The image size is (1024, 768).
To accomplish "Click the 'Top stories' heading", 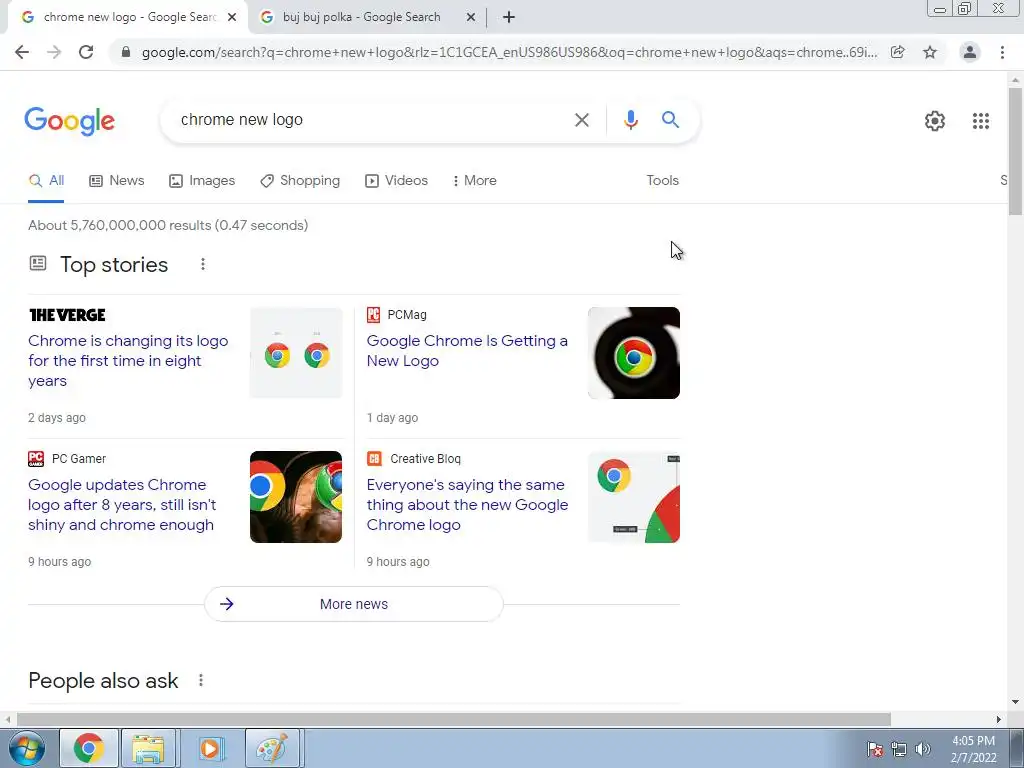I will (x=114, y=264).
